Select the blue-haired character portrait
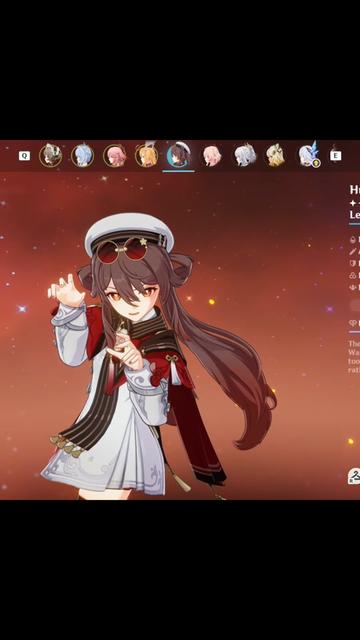360x640 pixels. [82, 156]
